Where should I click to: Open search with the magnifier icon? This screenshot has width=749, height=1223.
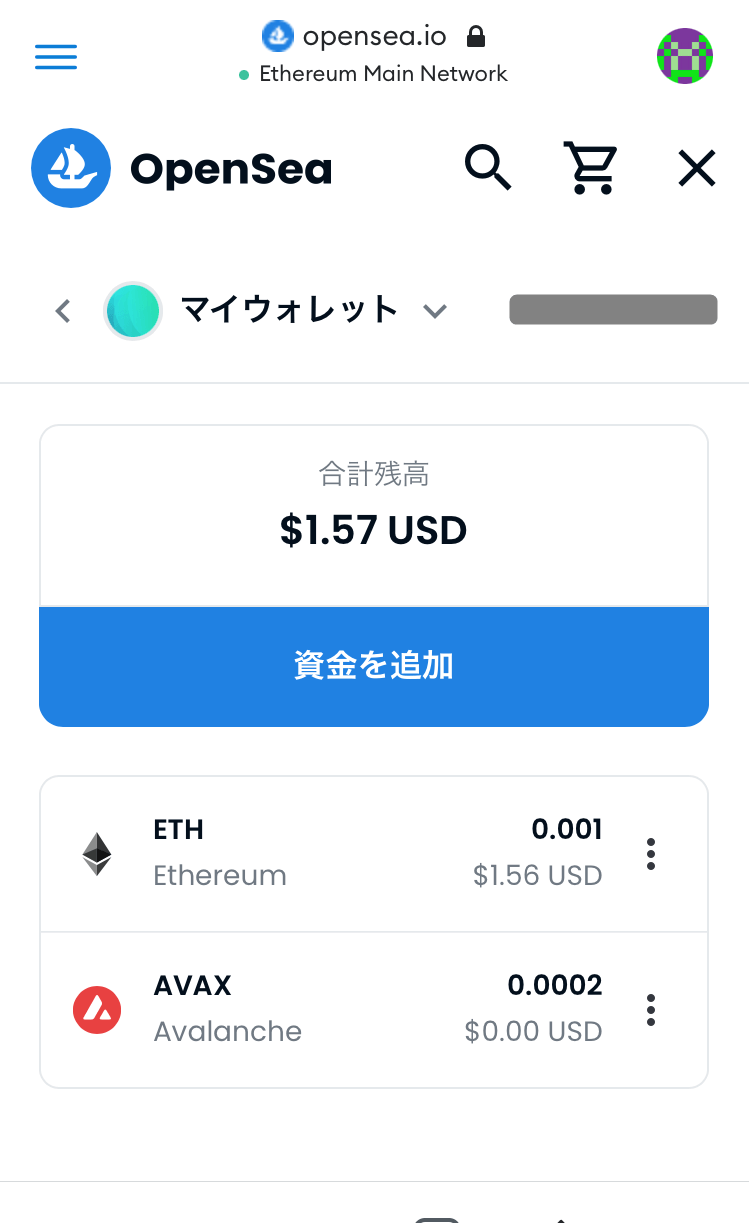pos(488,167)
